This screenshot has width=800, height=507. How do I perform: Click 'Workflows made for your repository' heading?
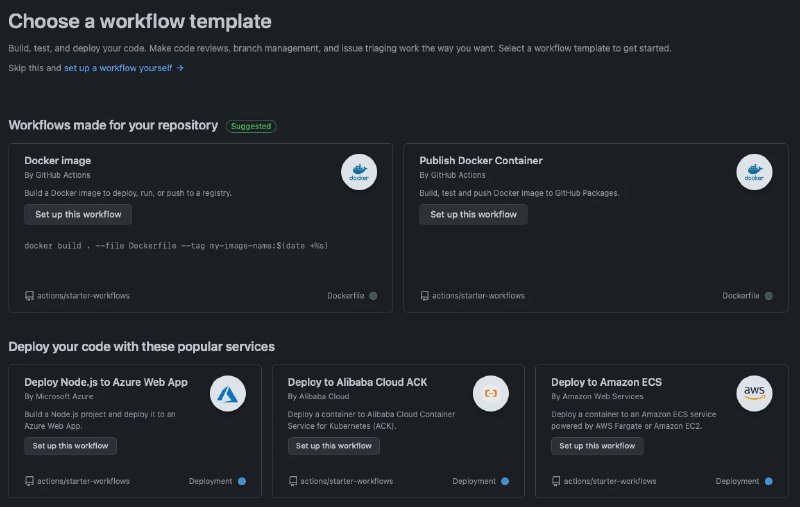click(113, 125)
